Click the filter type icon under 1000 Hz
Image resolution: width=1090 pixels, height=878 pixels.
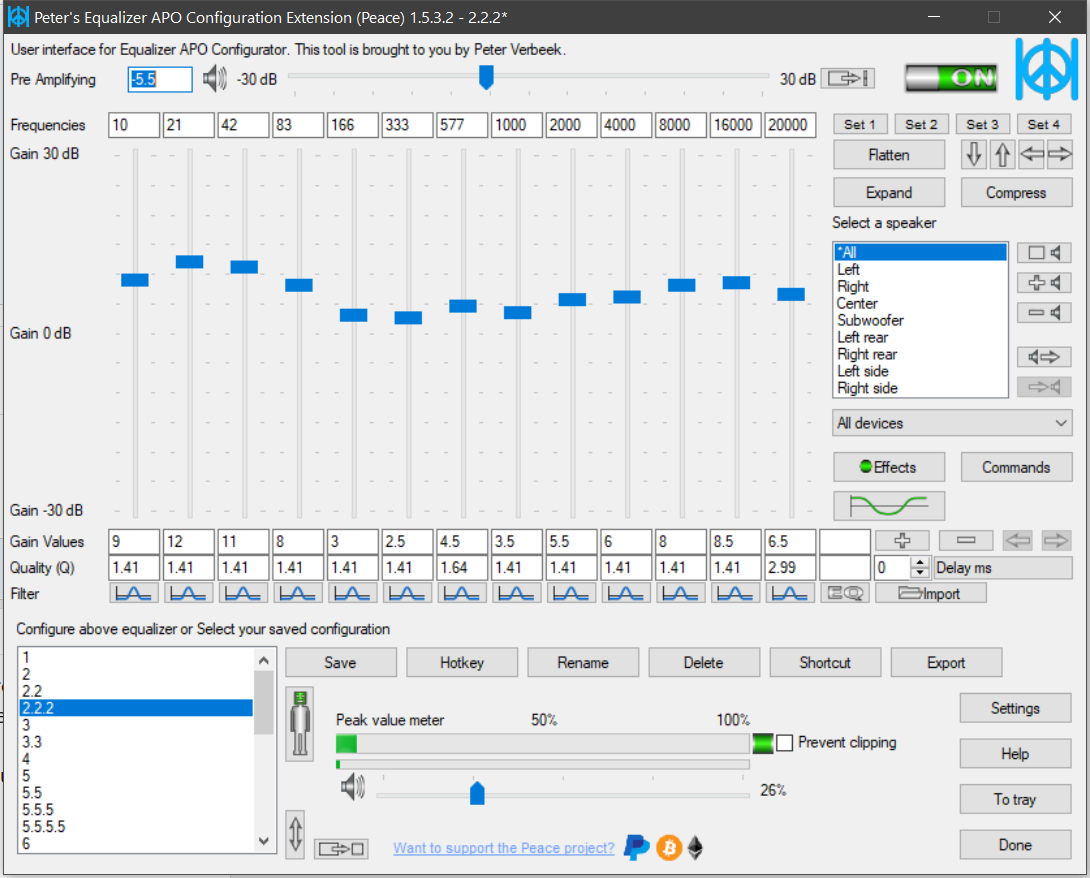click(516, 594)
